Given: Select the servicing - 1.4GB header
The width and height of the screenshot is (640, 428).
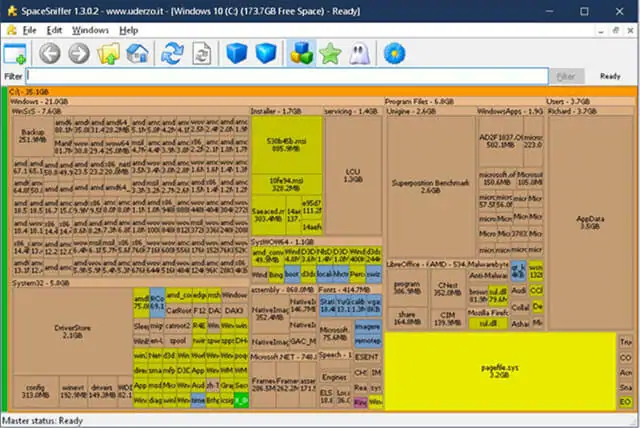Looking at the screenshot, I should (351, 111).
